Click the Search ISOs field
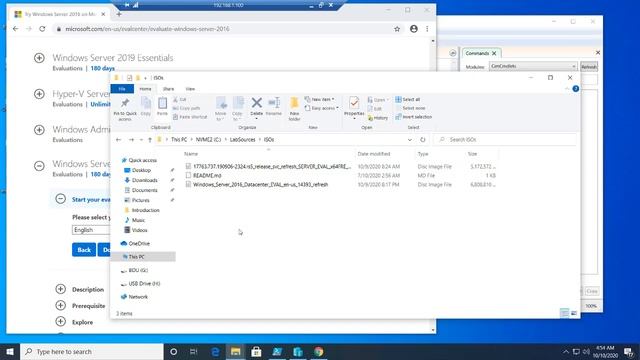This screenshot has height=360, width=640. [x=505, y=140]
